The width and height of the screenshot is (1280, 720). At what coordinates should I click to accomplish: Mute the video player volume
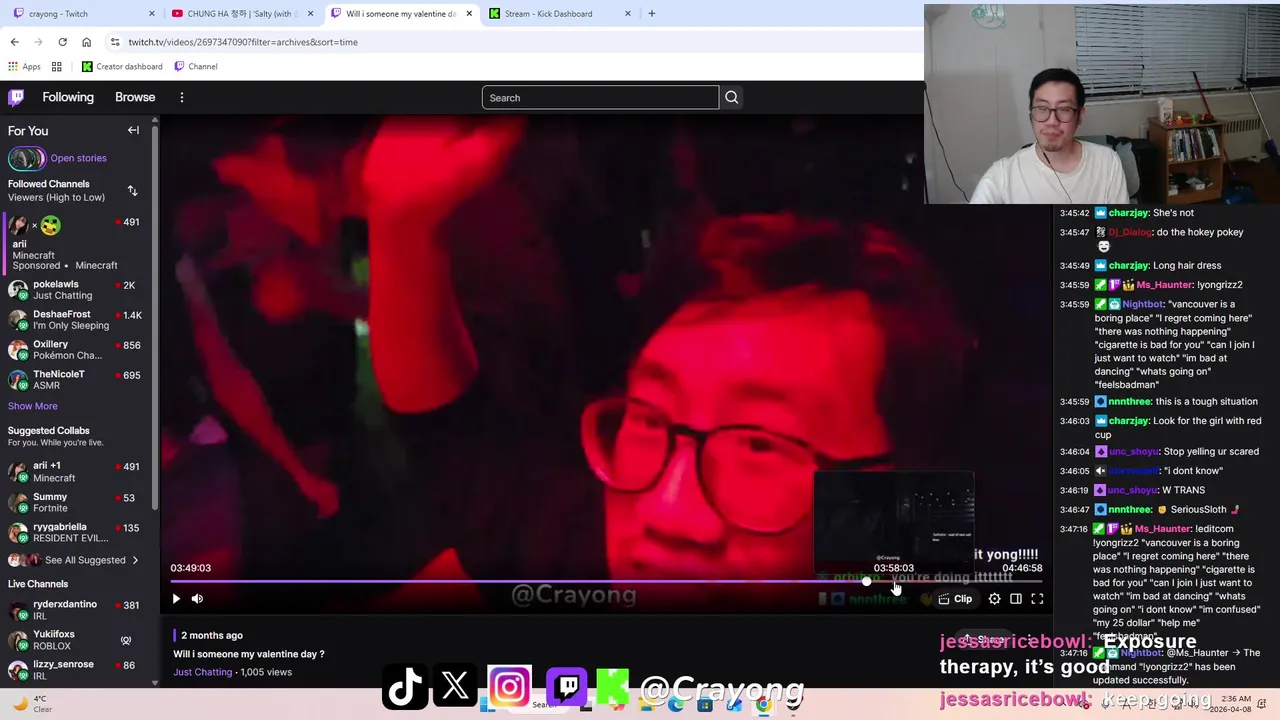tap(197, 599)
